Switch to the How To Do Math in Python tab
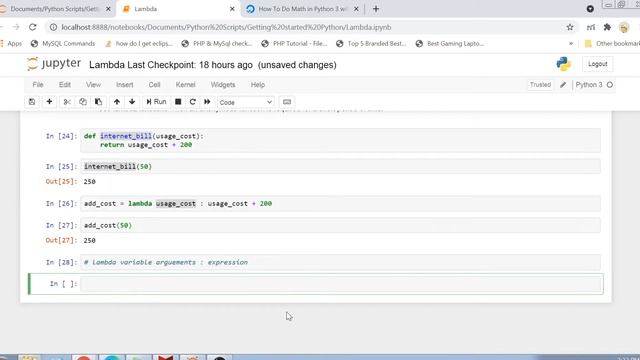Viewport: 640px width, 360px height. (302, 9)
